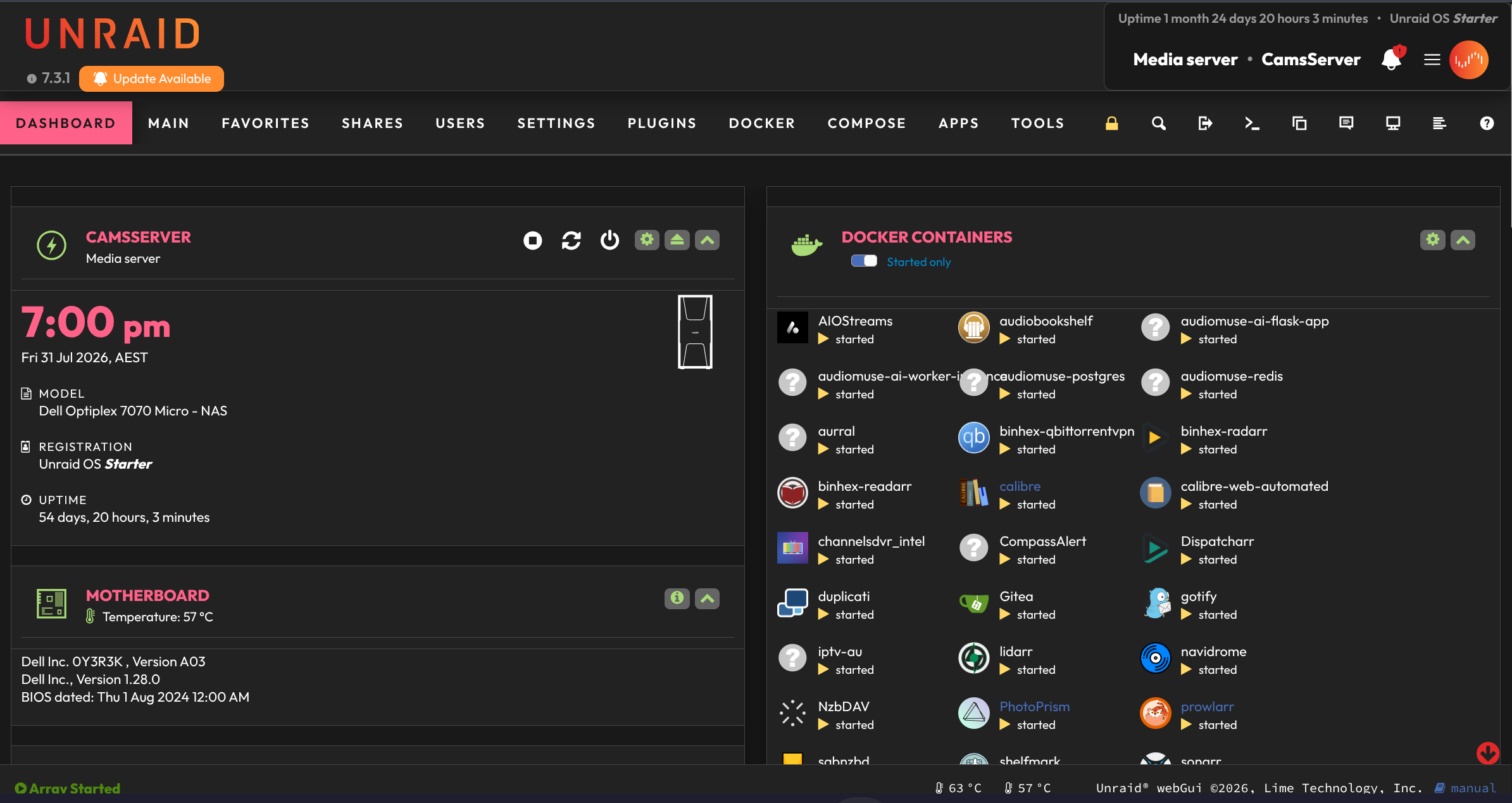Image resolution: width=1512 pixels, height=803 pixels.
Task: Switch to the Plugins tab
Action: point(662,123)
